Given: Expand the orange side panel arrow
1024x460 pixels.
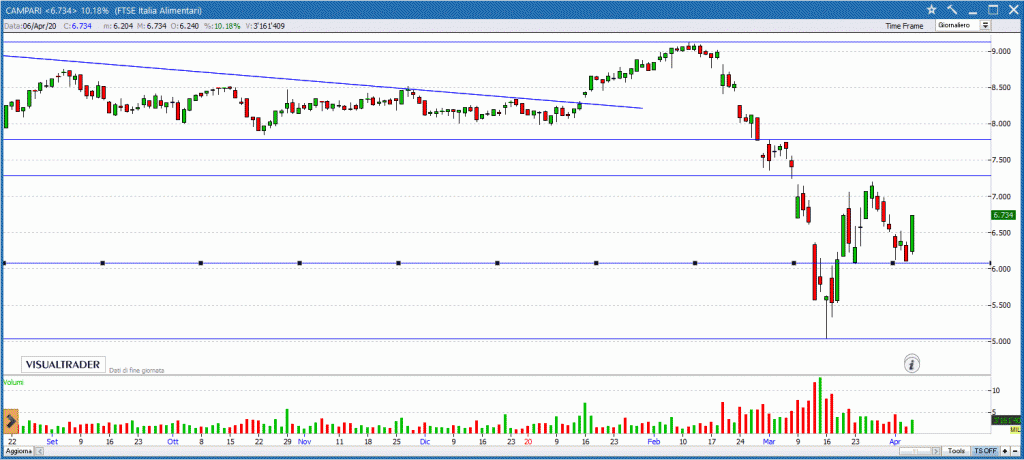Looking at the screenshot, I should (x=11, y=421).
